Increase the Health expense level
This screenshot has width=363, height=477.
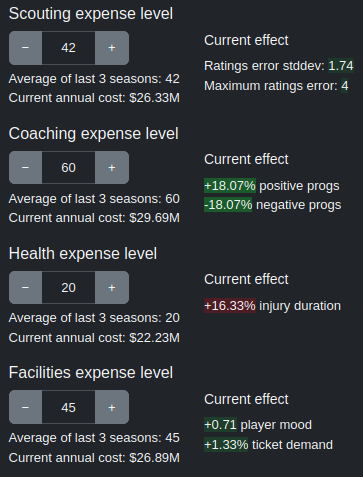112,287
